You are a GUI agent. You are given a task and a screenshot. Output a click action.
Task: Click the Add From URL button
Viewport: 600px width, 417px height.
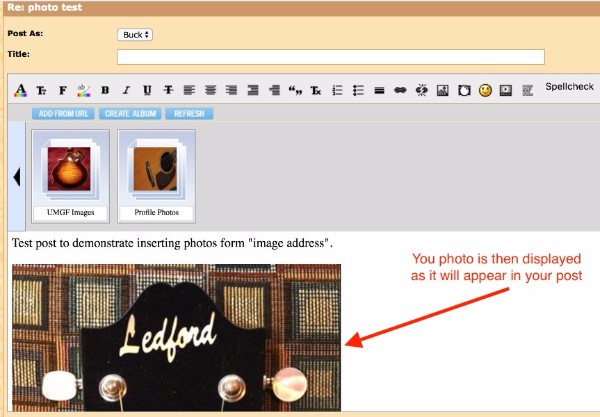tap(62, 114)
